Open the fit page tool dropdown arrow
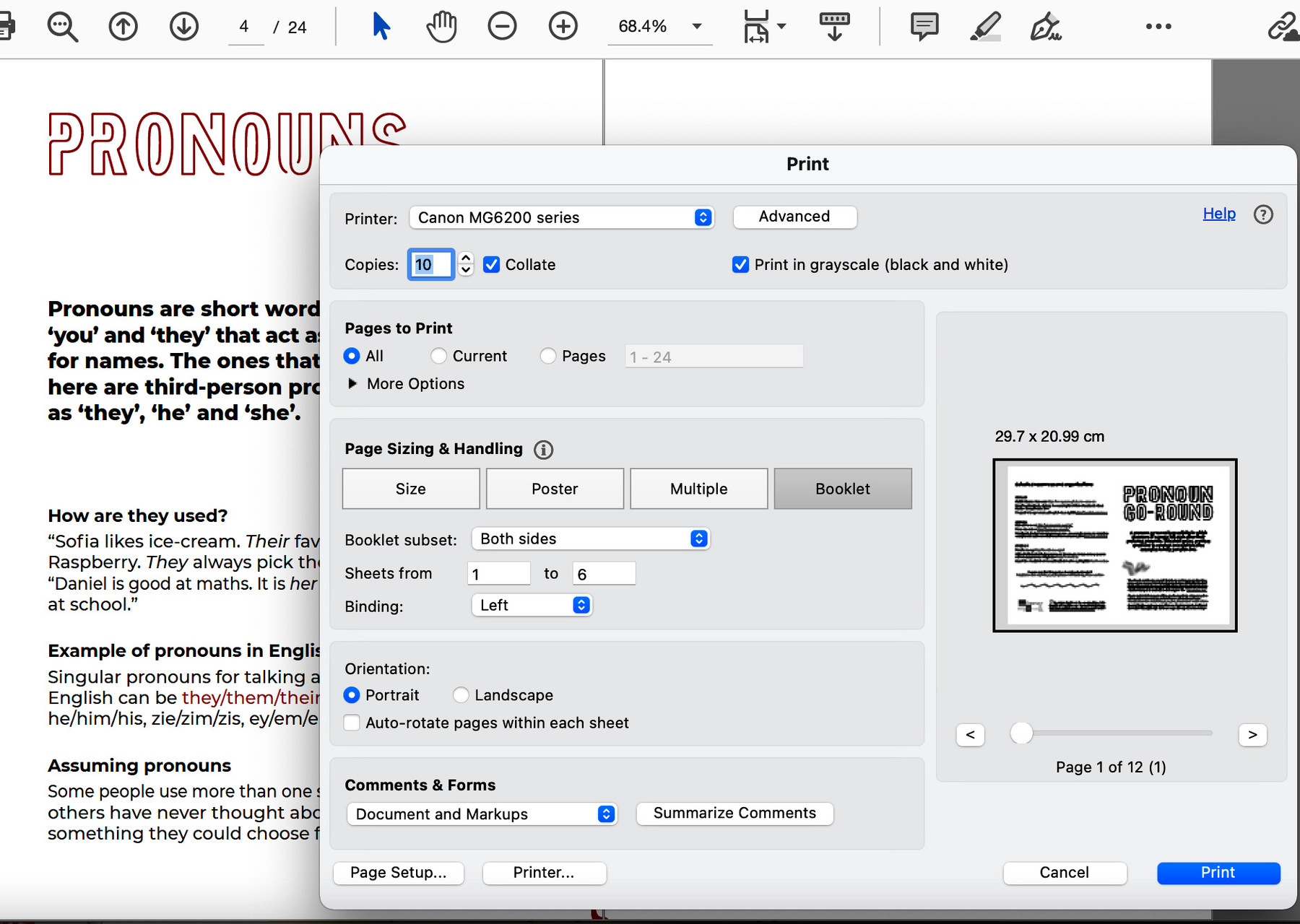The width and height of the screenshot is (1300, 924). tap(781, 27)
